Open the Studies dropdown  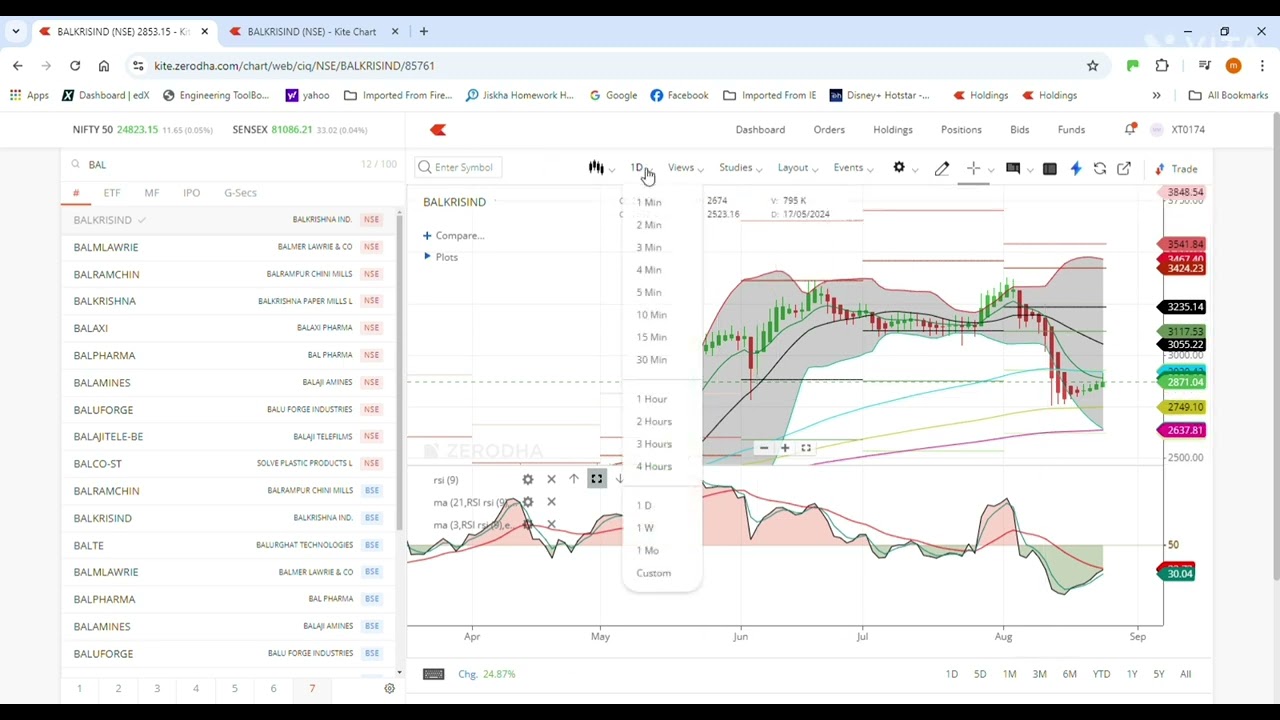pos(741,168)
